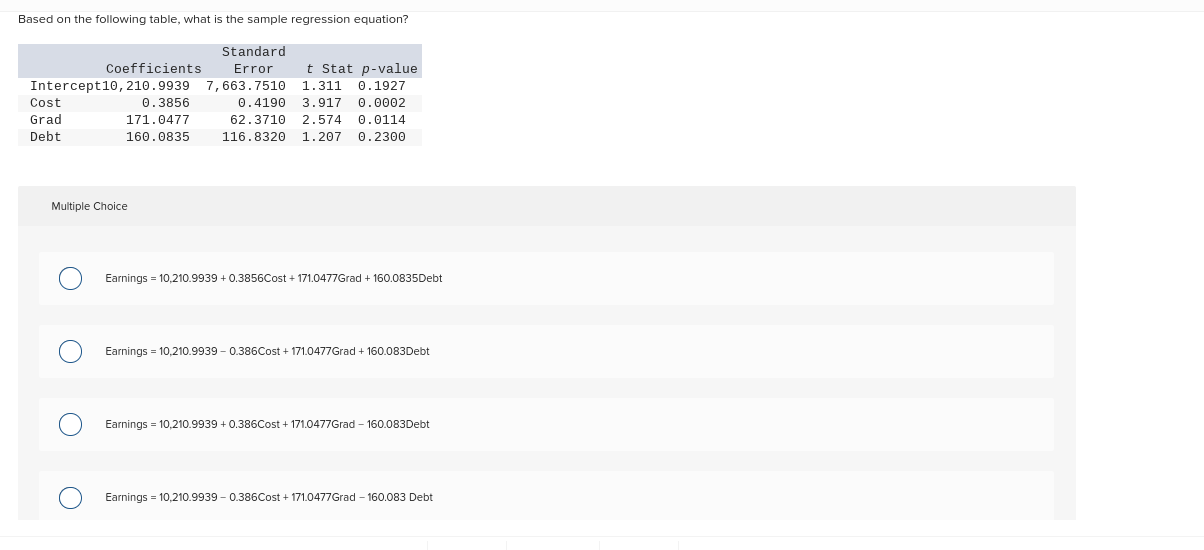Click the Coefficients column header

[154, 69]
